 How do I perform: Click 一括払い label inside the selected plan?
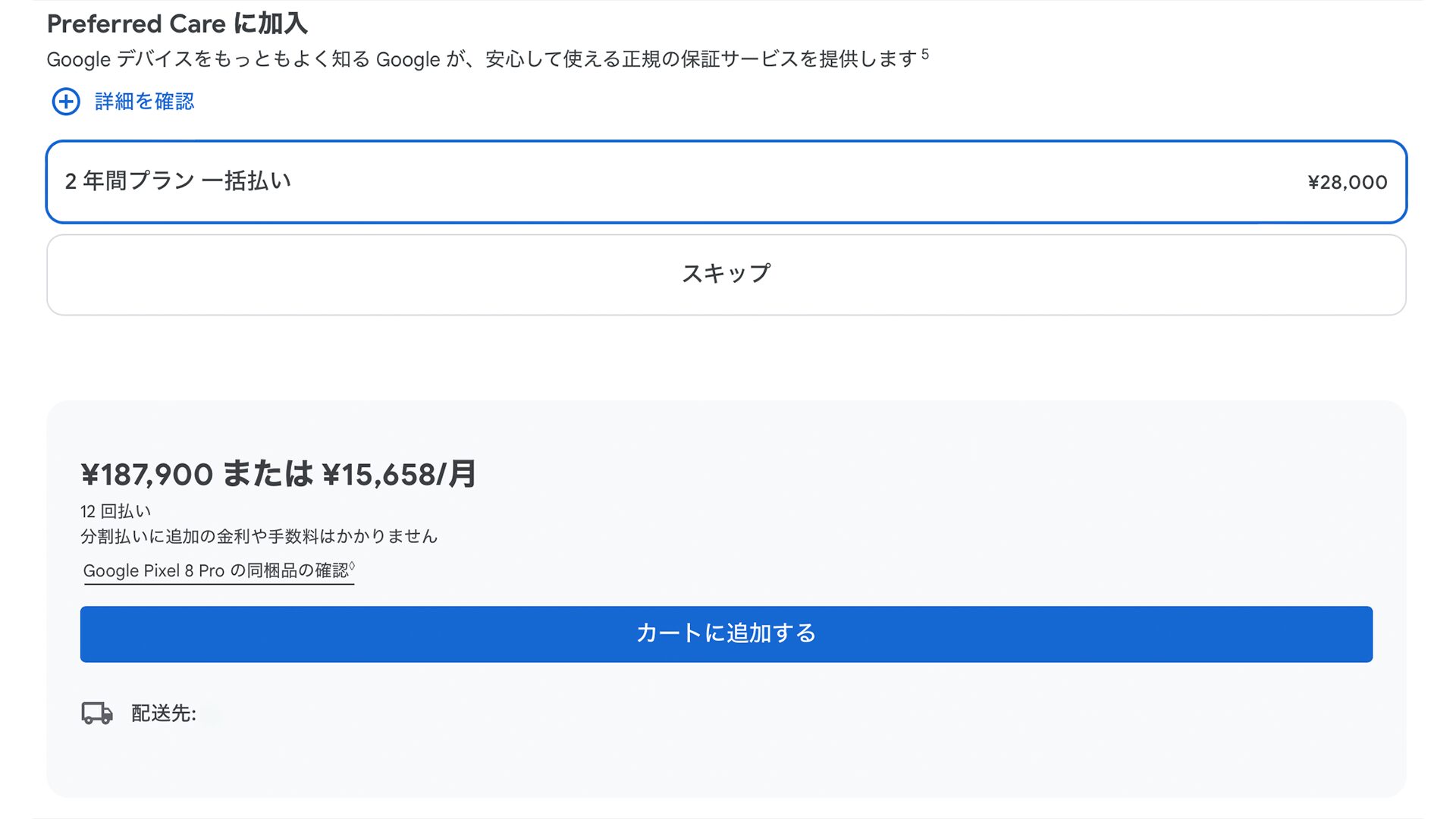coord(246,181)
